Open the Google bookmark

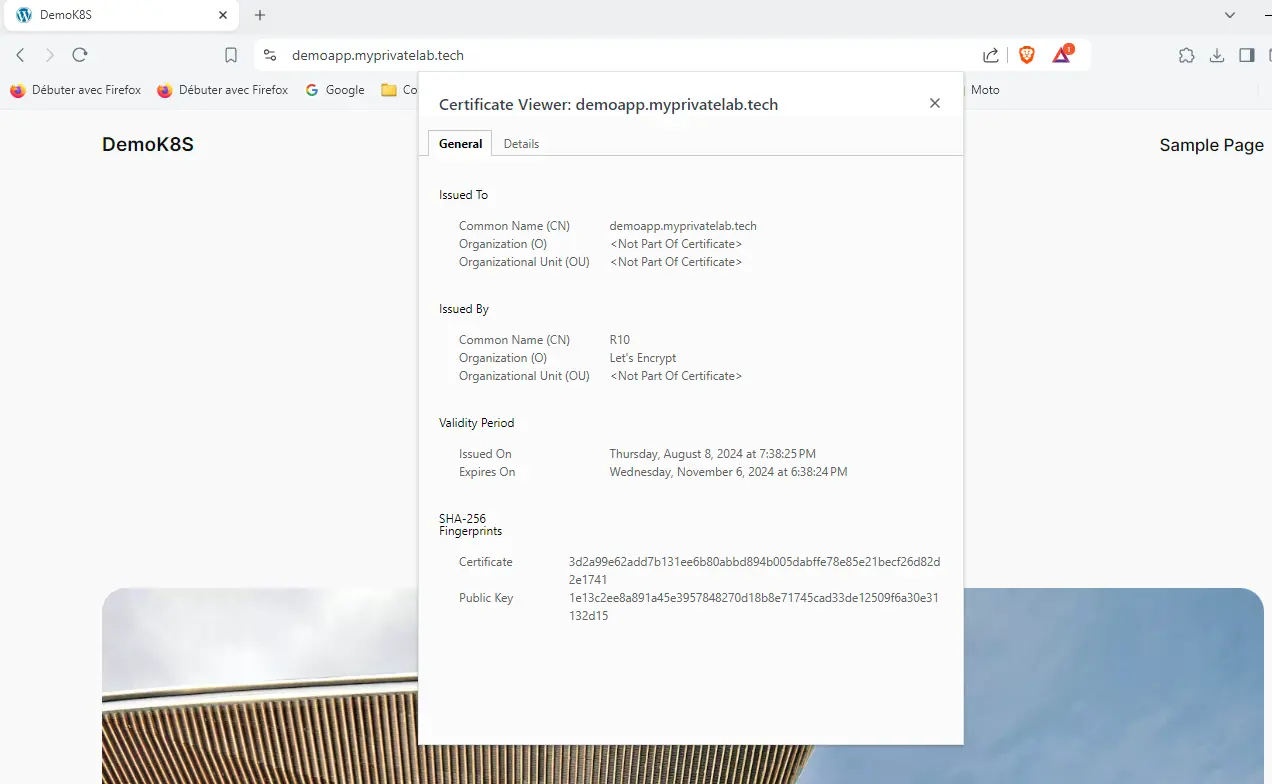[x=335, y=90]
